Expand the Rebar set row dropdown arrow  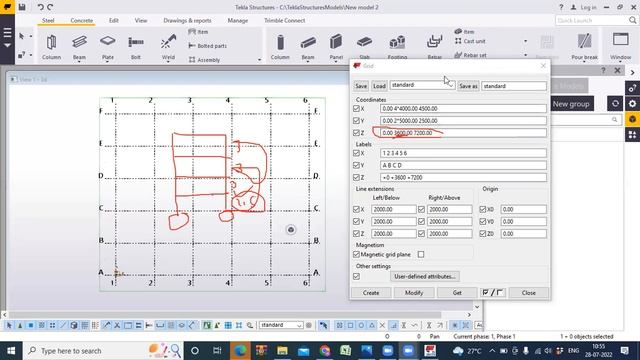tap(525, 55)
